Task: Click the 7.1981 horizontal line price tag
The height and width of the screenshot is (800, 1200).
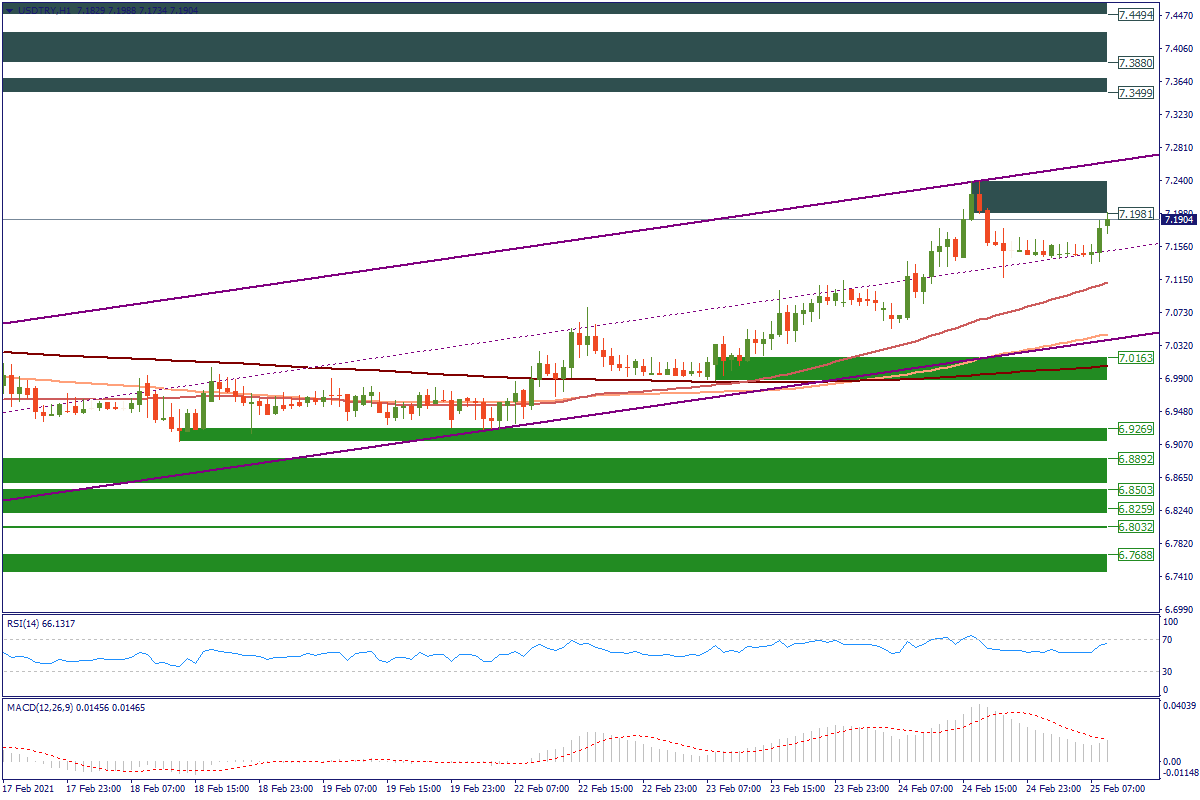Action: coord(1137,214)
